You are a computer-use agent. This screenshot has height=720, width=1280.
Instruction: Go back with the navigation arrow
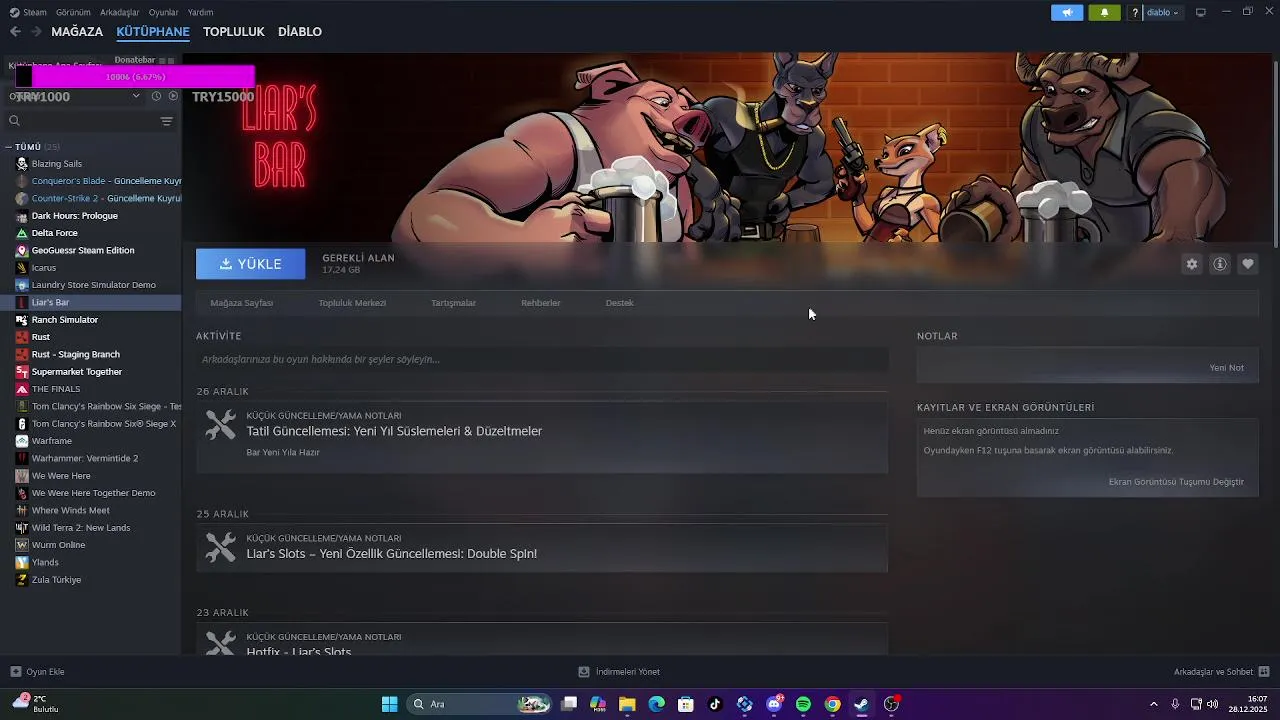pos(15,32)
